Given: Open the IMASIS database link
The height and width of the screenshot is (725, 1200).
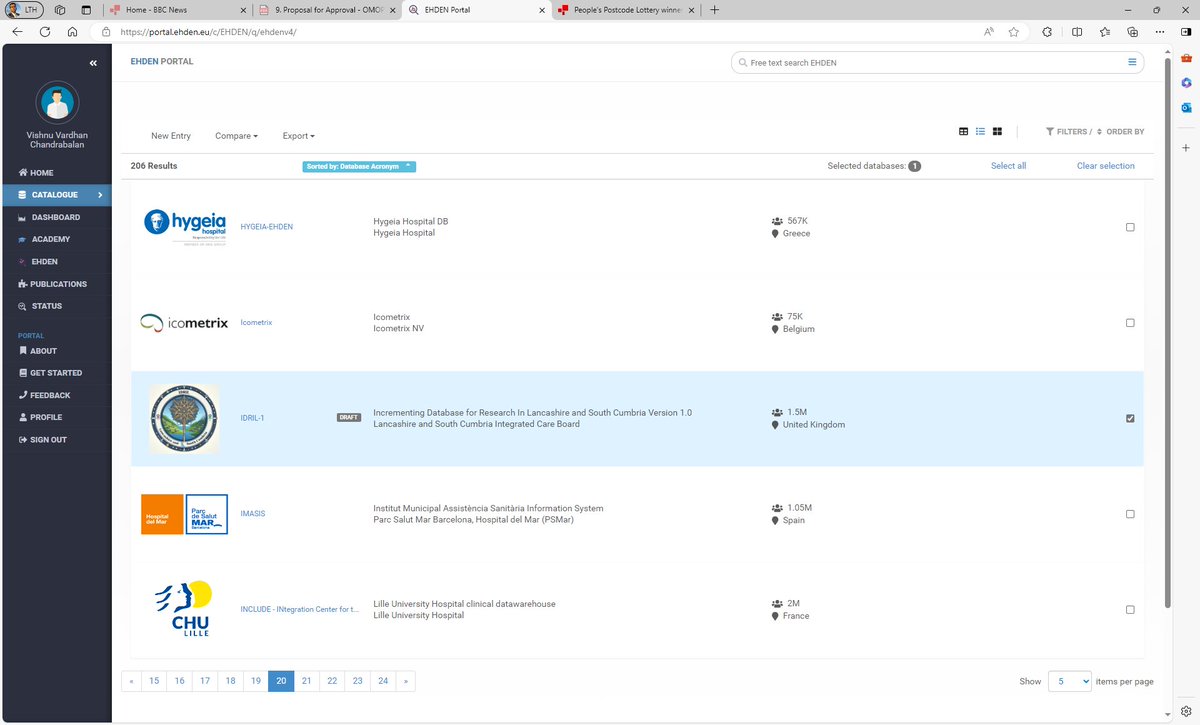Looking at the screenshot, I should click(253, 514).
